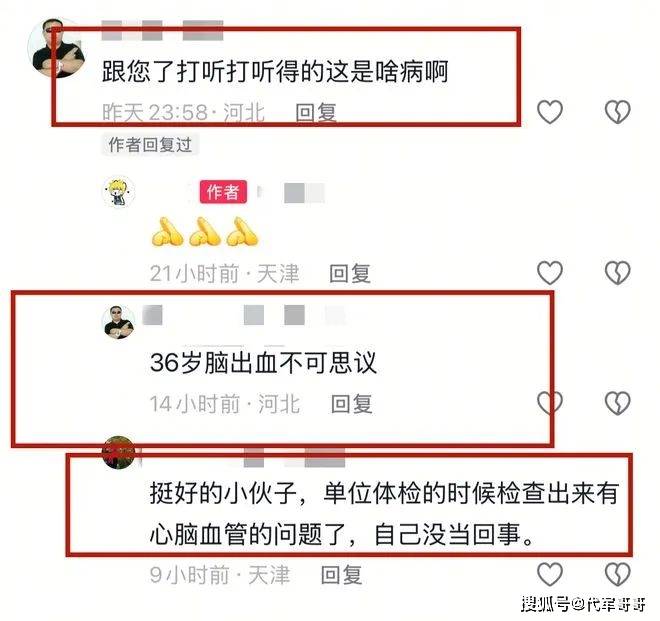The height and width of the screenshot is (621, 660).
Task: Reply to the author's 21小时前 天津 comment
Action: tap(350, 274)
